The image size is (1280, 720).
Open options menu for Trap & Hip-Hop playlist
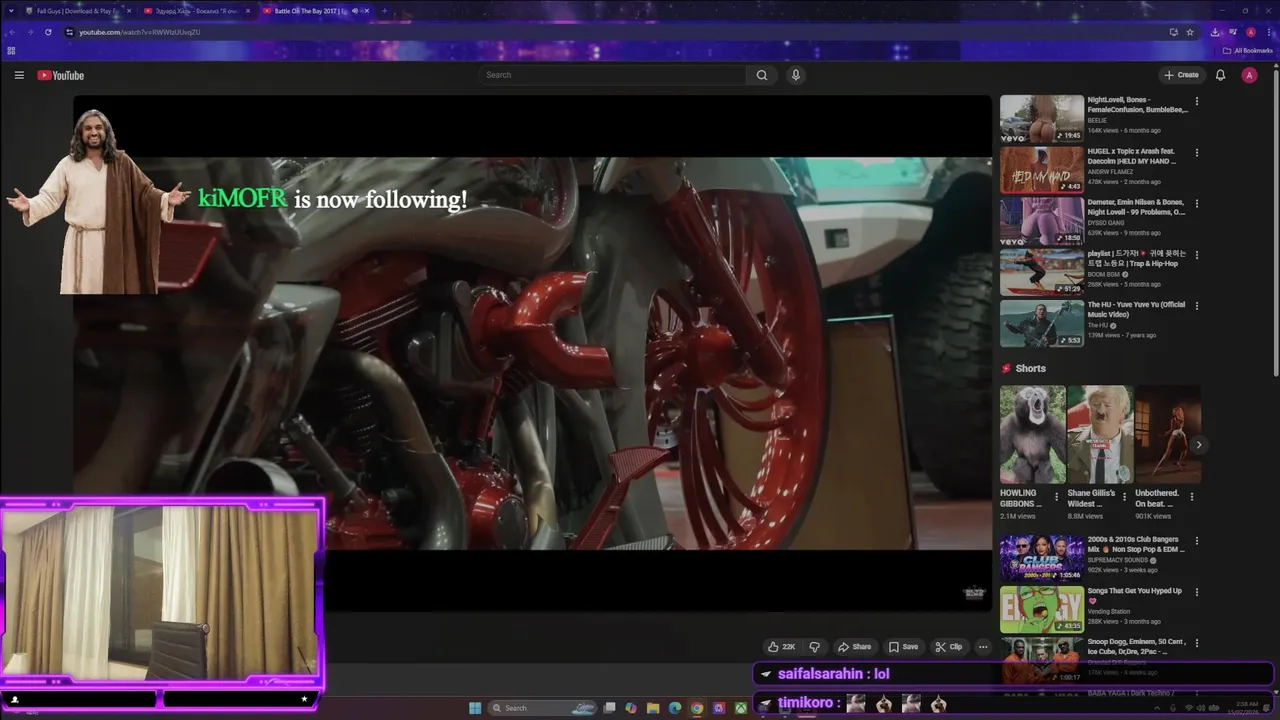tap(1197, 254)
